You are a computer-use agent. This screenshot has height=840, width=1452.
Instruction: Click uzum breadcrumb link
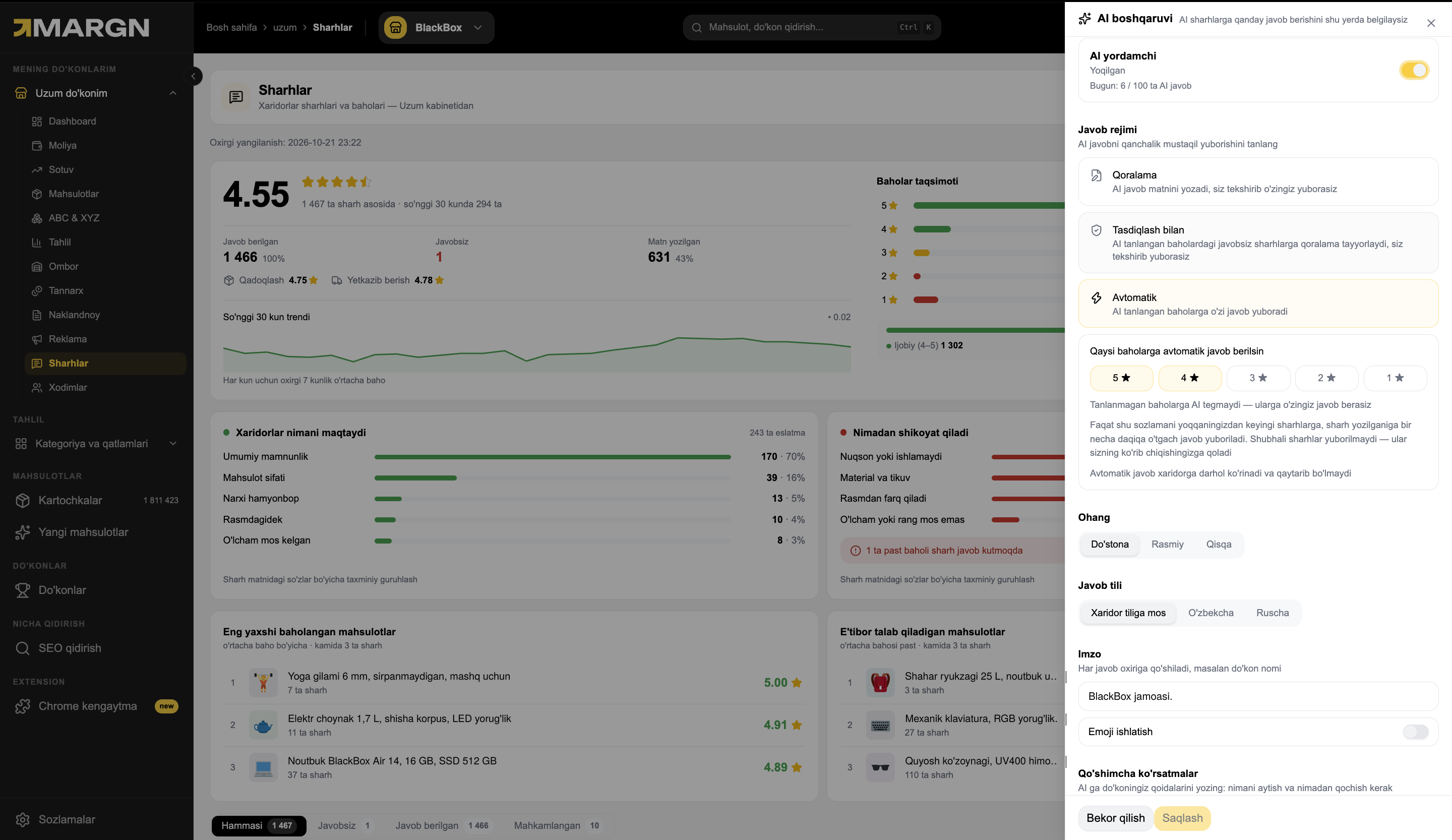pos(285,28)
